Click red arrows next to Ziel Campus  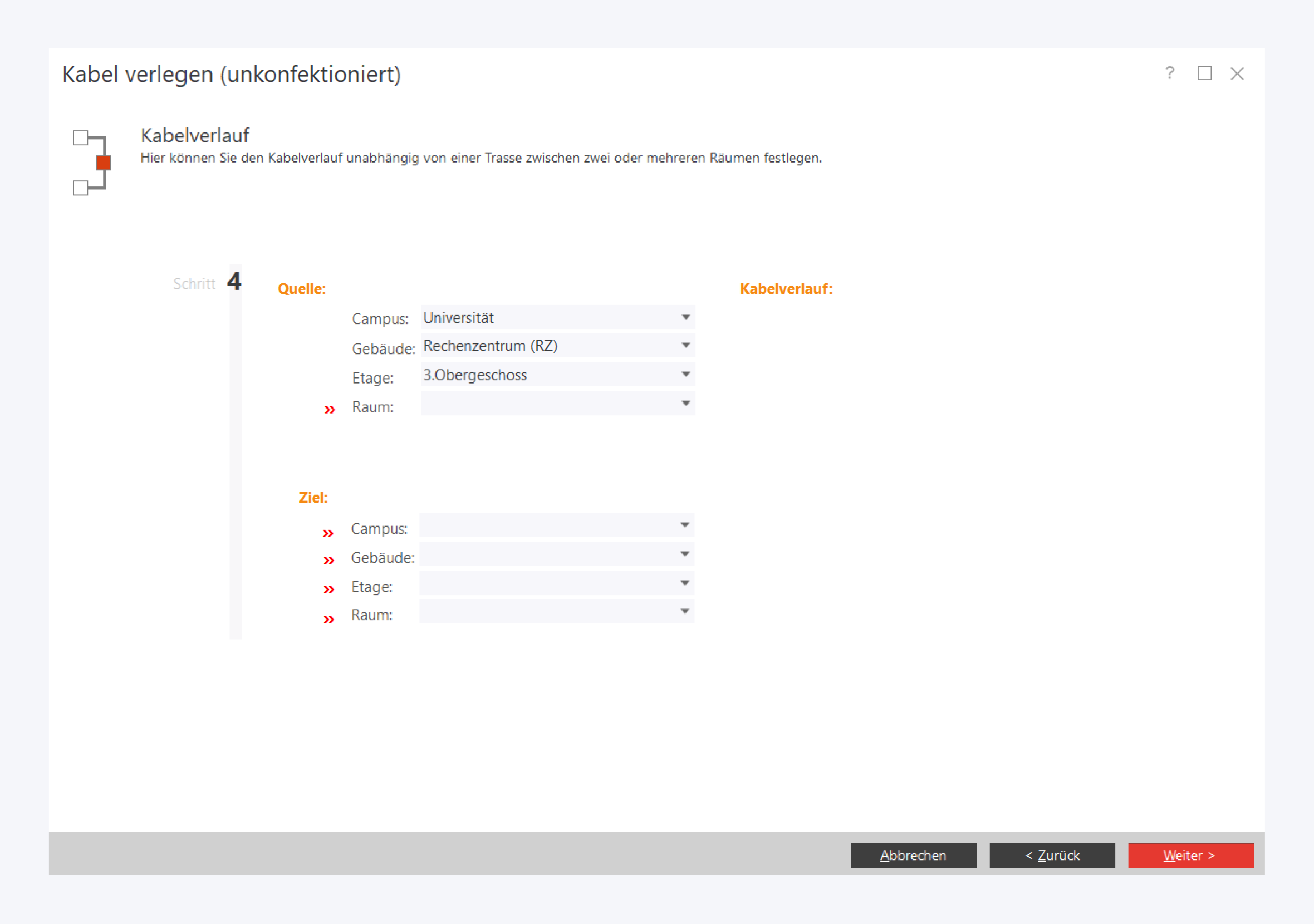328,533
